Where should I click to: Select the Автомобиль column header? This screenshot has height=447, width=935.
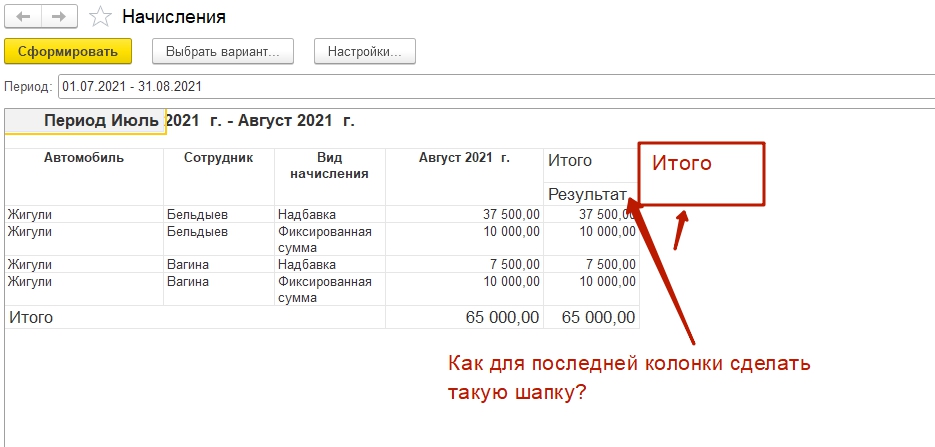[84, 158]
